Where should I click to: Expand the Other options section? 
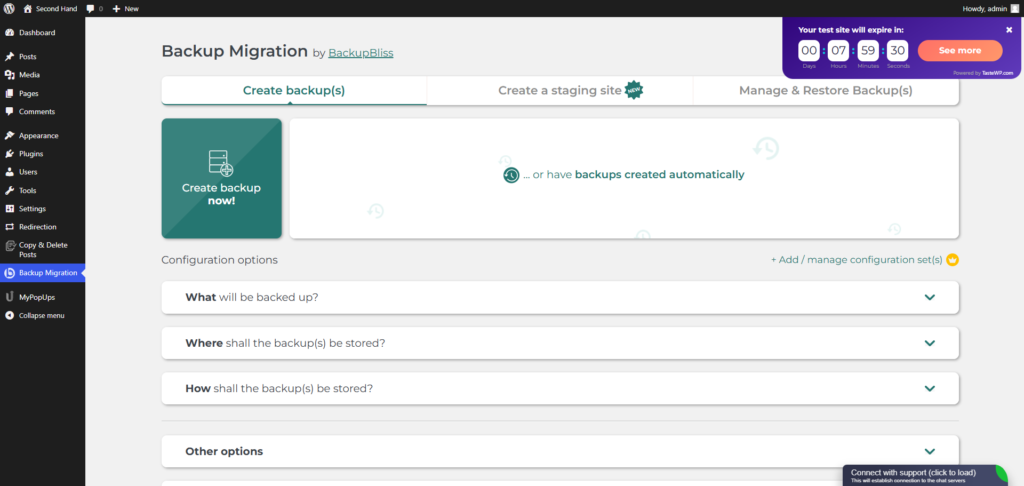[x=560, y=451]
